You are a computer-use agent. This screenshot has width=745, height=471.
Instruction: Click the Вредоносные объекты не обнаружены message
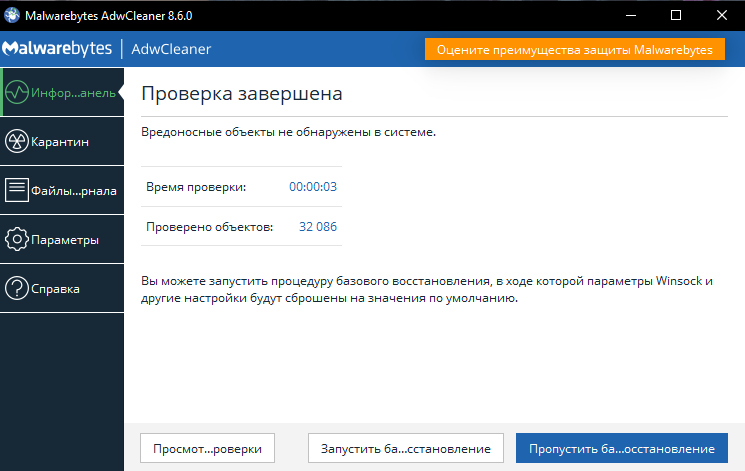[288, 132]
